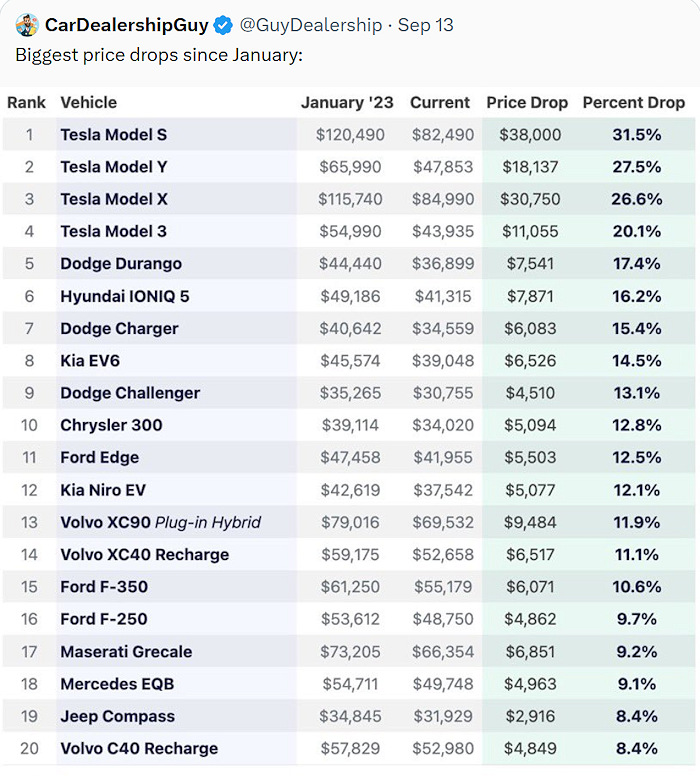
Task: Click the Hyundai IONIQ 5 vehicle cell
Action: click(x=124, y=296)
